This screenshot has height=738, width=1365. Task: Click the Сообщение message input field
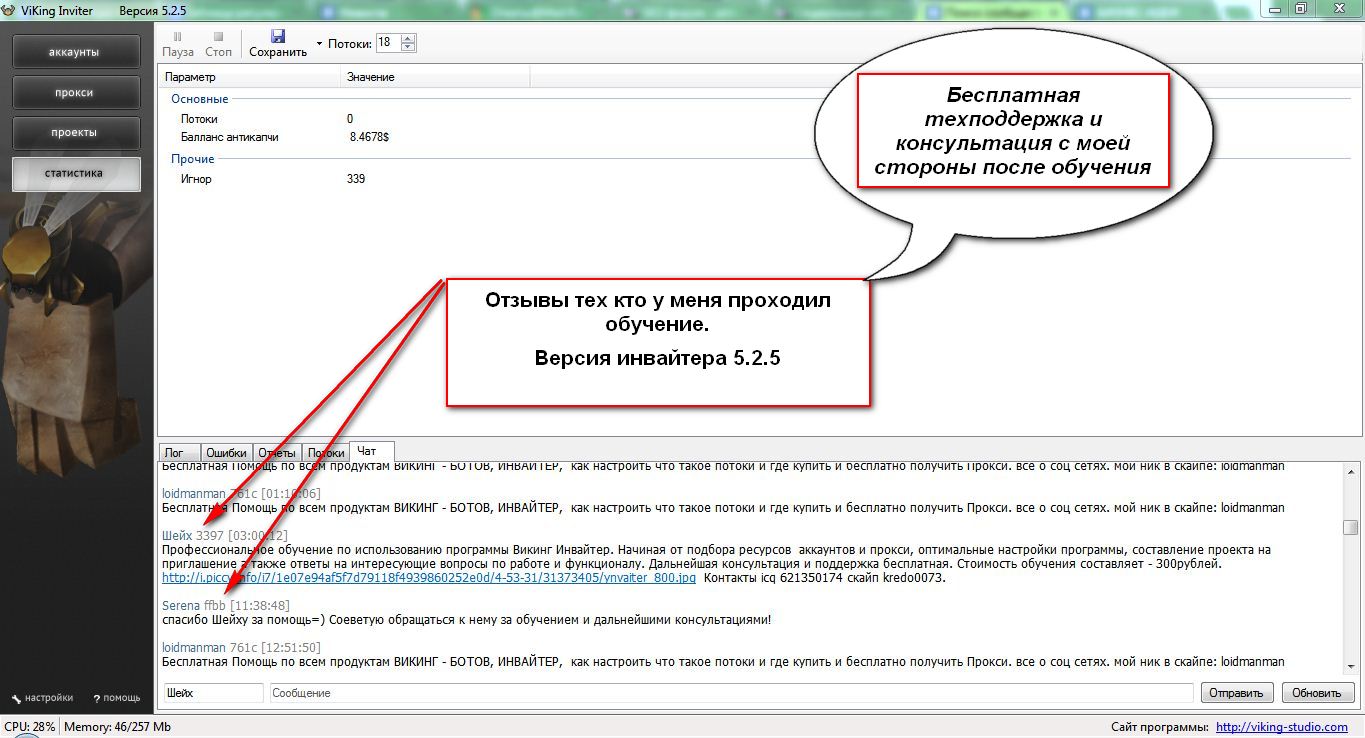pos(730,693)
